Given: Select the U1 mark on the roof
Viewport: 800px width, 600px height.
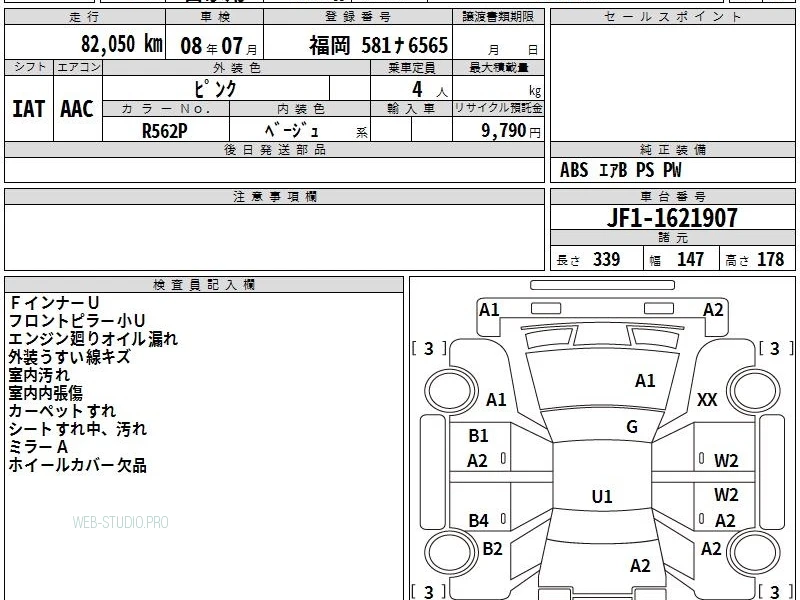Looking at the screenshot, I should coord(602,496).
